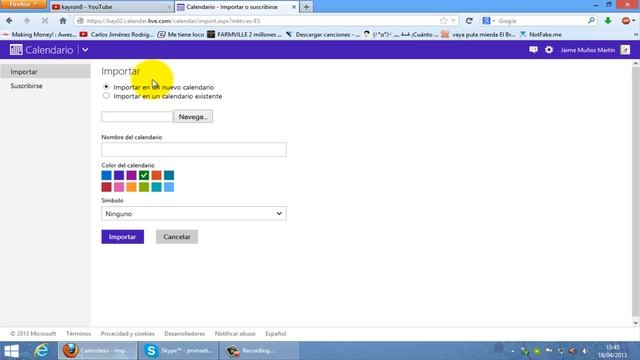The width and height of the screenshot is (640, 360).
Task: Pick the dark teal color swatch
Action: click(169, 175)
